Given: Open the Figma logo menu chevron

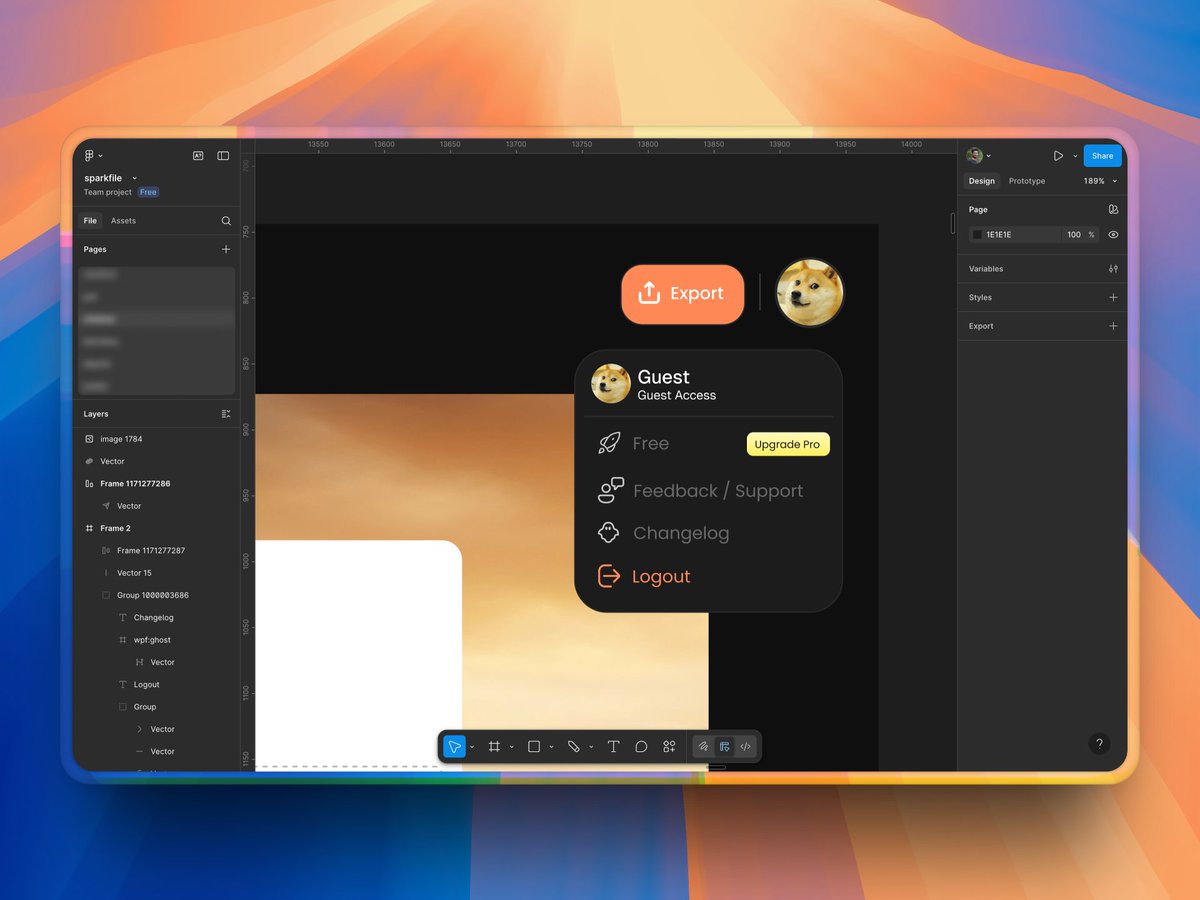Looking at the screenshot, I should [101, 156].
